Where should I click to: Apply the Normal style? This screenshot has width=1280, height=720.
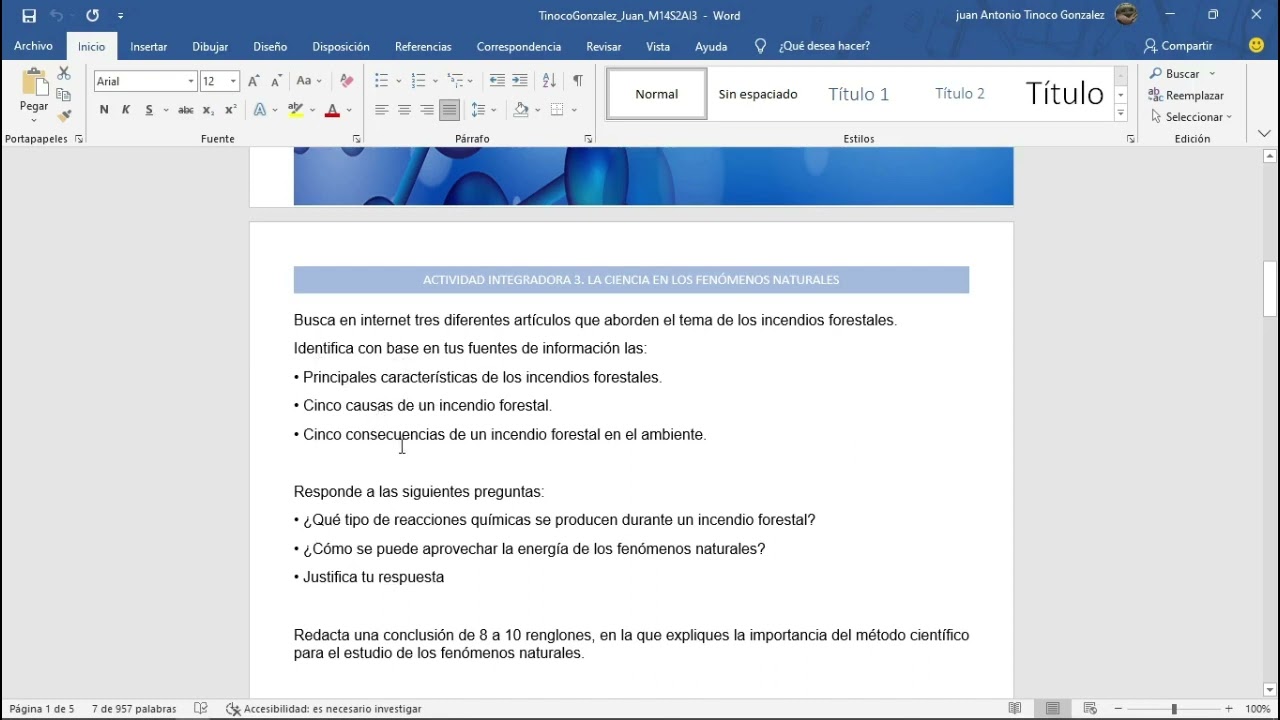[657, 94]
